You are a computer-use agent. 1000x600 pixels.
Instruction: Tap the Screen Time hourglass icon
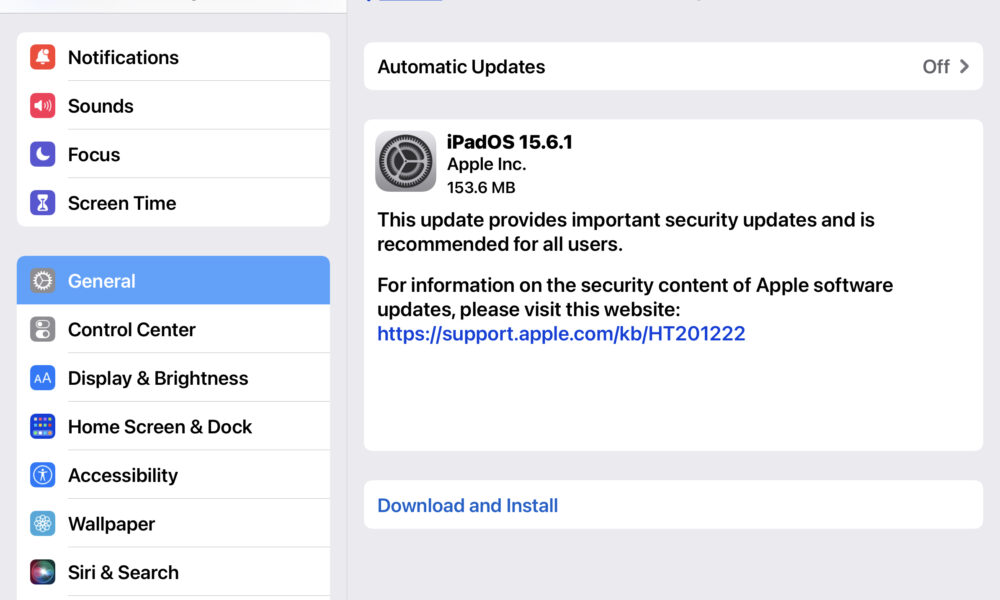43,203
